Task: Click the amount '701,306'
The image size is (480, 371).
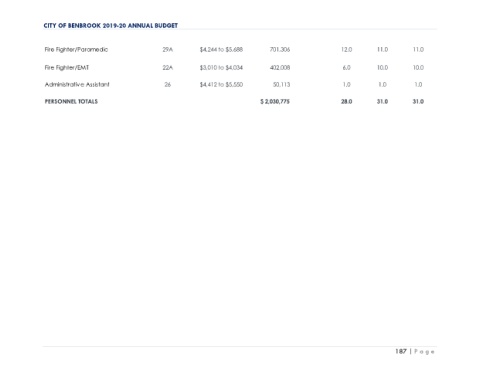Action: (280, 50)
